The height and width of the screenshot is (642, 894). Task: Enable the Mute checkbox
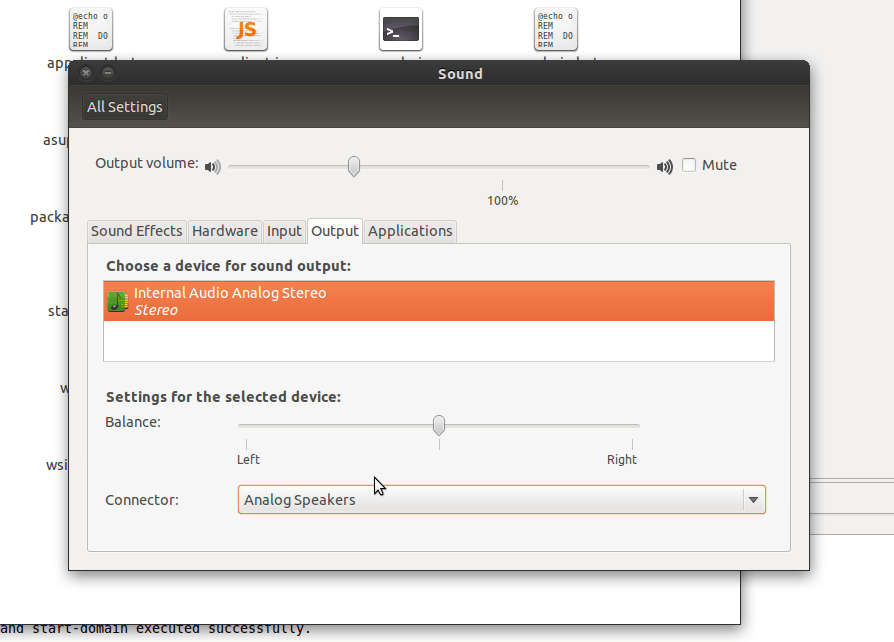pos(689,165)
